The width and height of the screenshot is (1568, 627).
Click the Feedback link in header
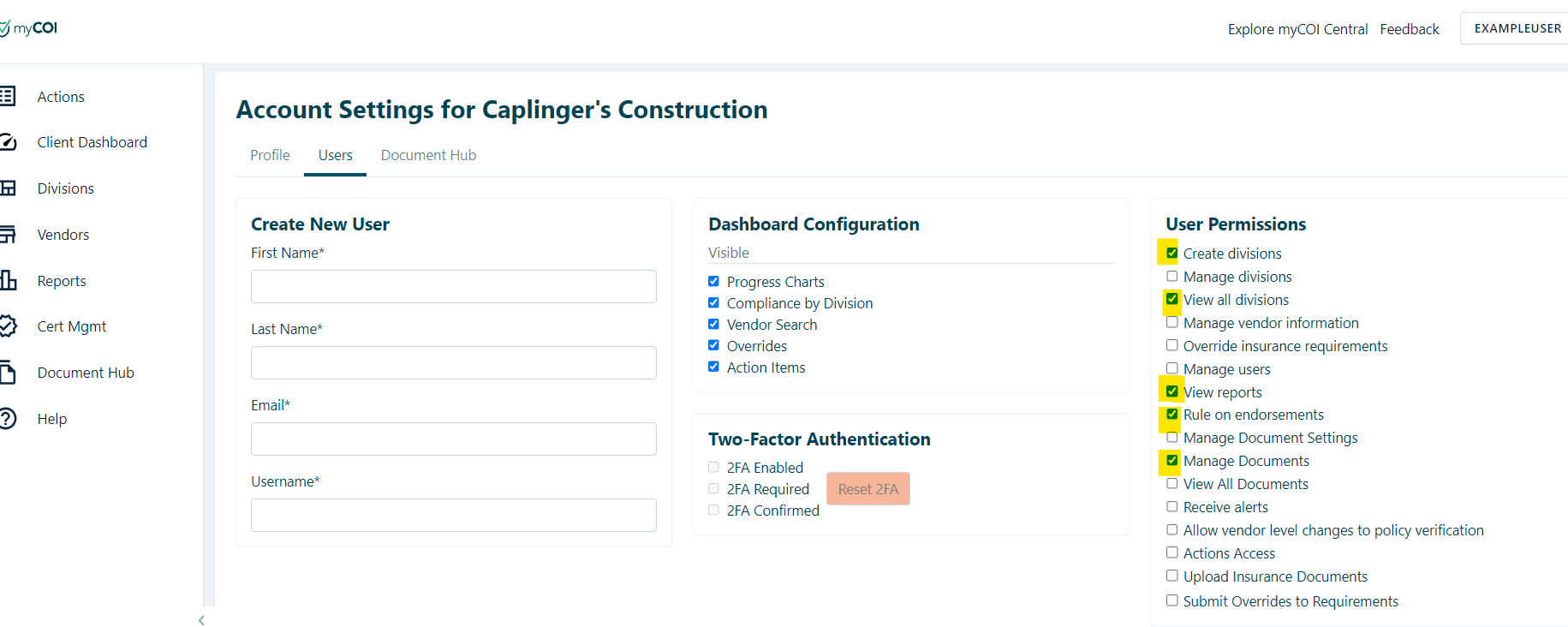coord(1409,29)
